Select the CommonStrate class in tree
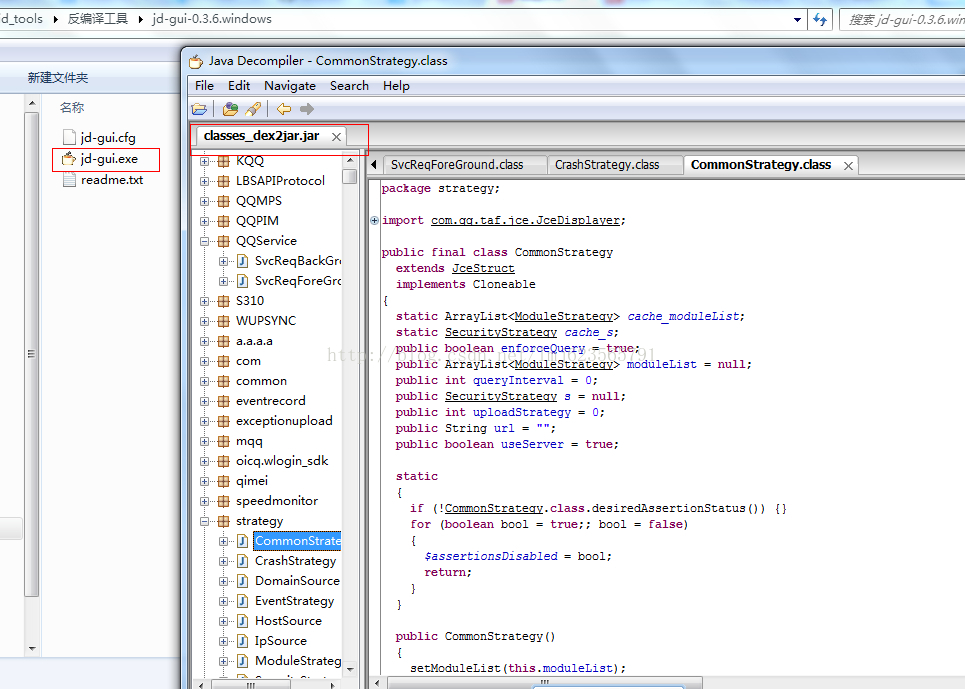This screenshot has height=689, width=965. pos(298,541)
